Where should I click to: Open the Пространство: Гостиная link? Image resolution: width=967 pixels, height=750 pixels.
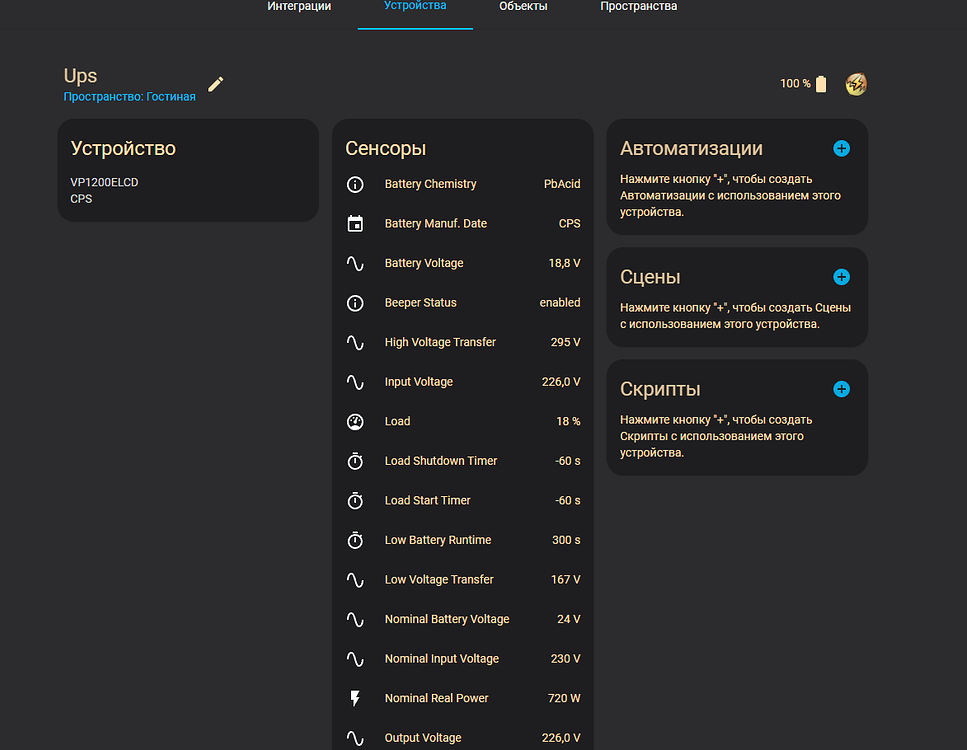point(130,96)
